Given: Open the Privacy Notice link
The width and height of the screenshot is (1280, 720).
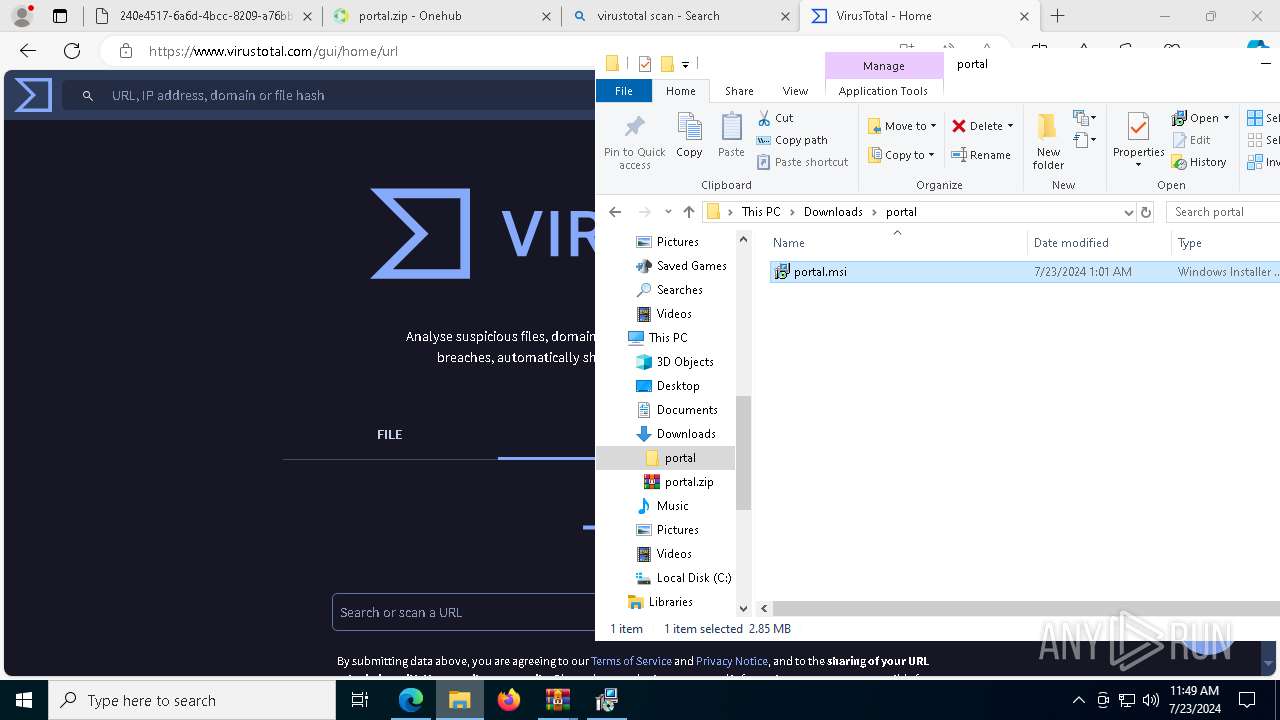Looking at the screenshot, I should tap(732, 661).
